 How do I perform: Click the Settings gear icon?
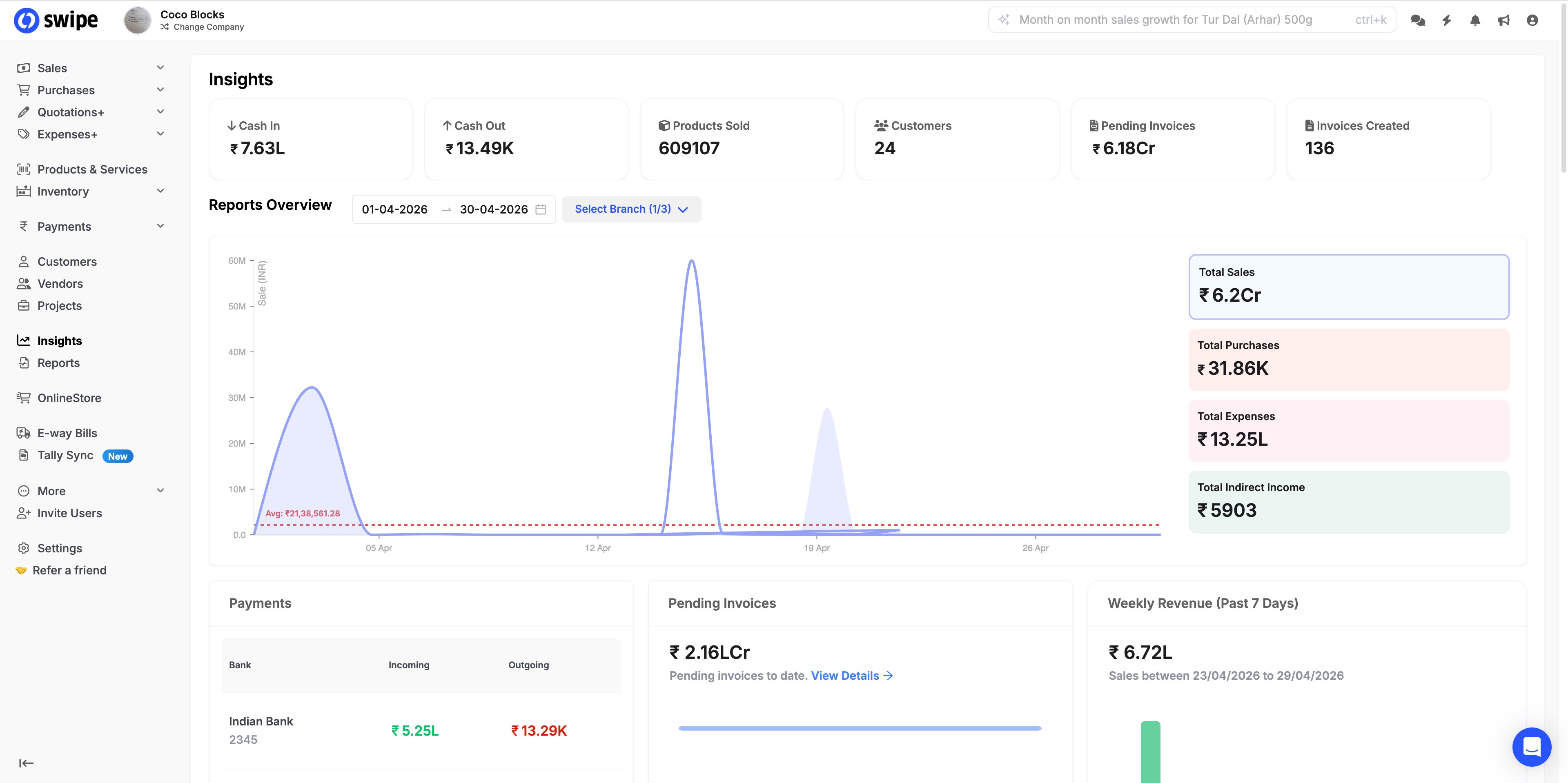click(24, 548)
